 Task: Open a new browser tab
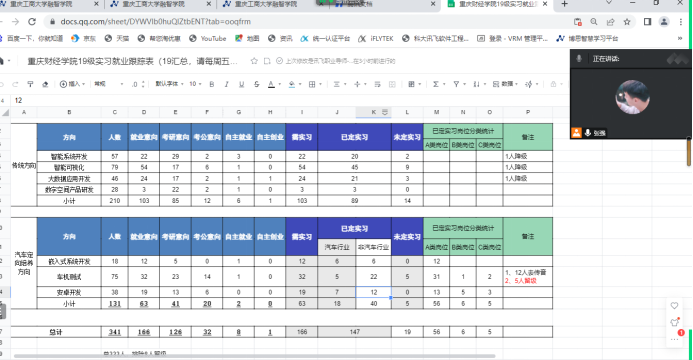tap(564, 4)
